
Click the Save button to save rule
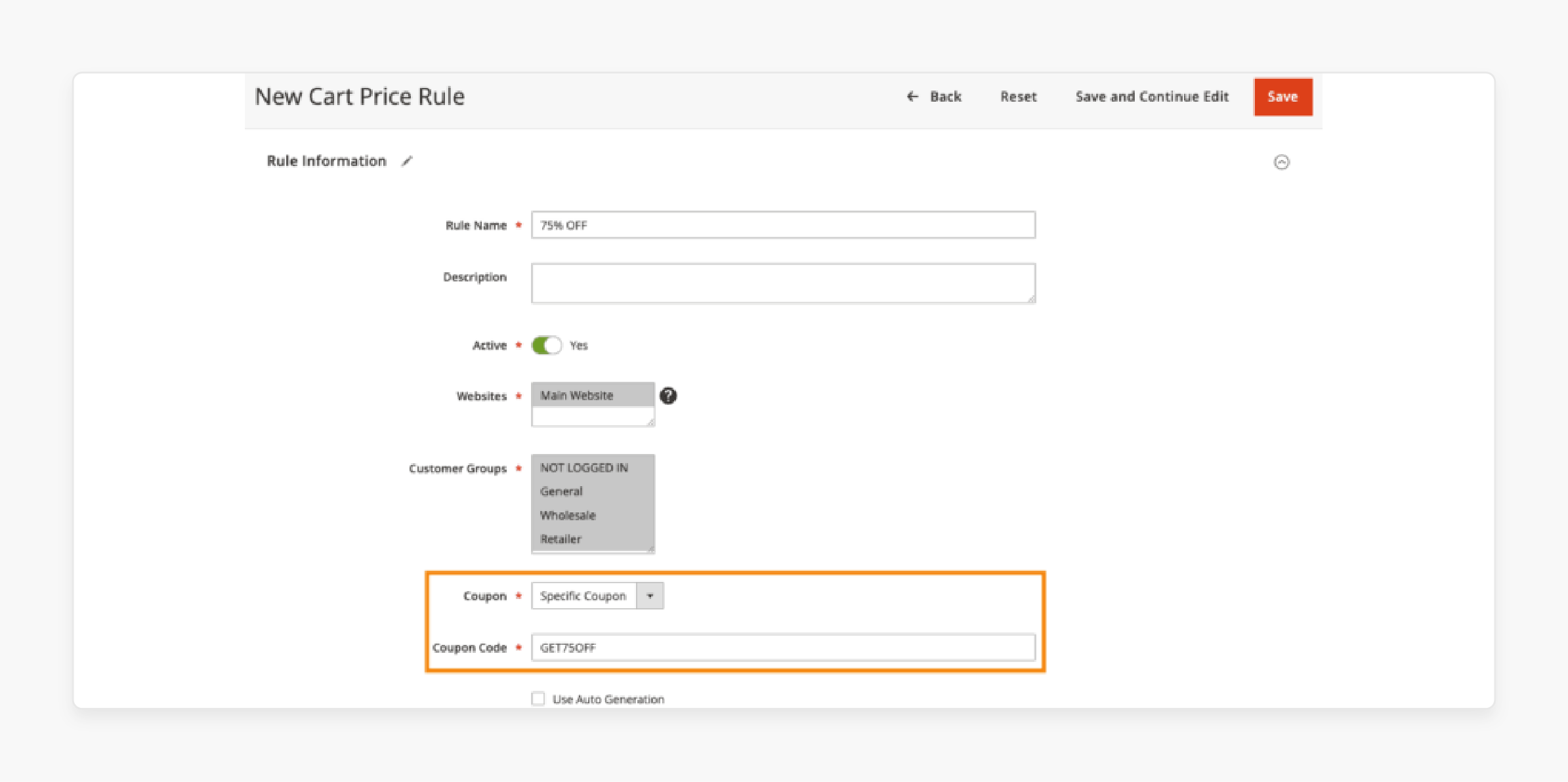(x=1283, y=96)
